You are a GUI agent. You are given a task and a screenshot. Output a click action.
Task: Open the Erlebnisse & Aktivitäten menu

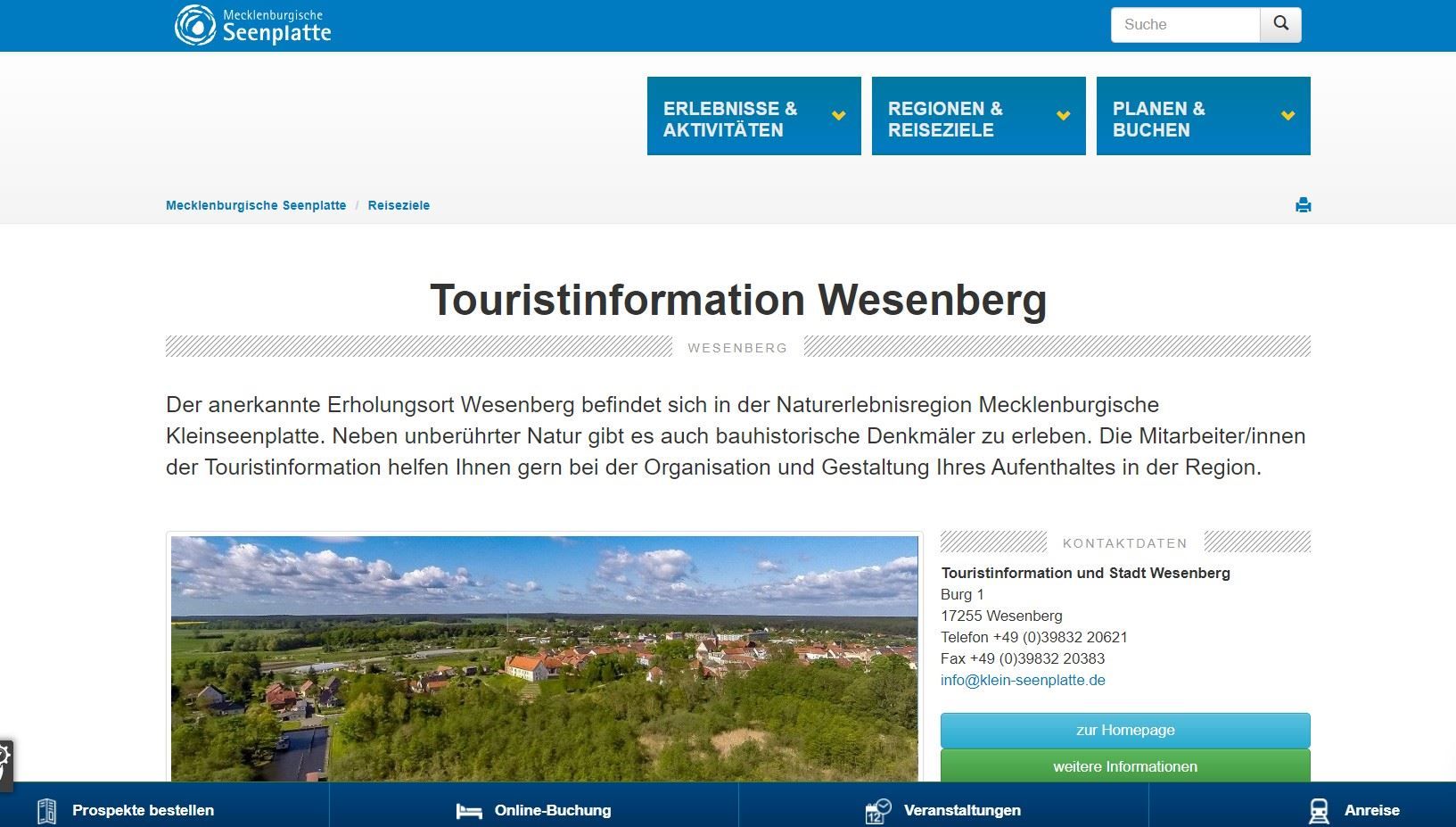[x=754, y=116]
